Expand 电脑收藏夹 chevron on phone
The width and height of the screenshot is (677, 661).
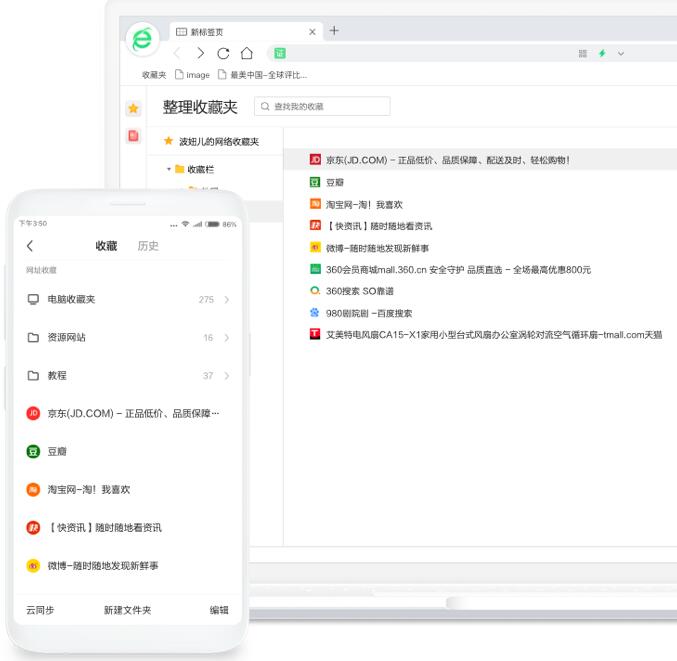(227, 300)
